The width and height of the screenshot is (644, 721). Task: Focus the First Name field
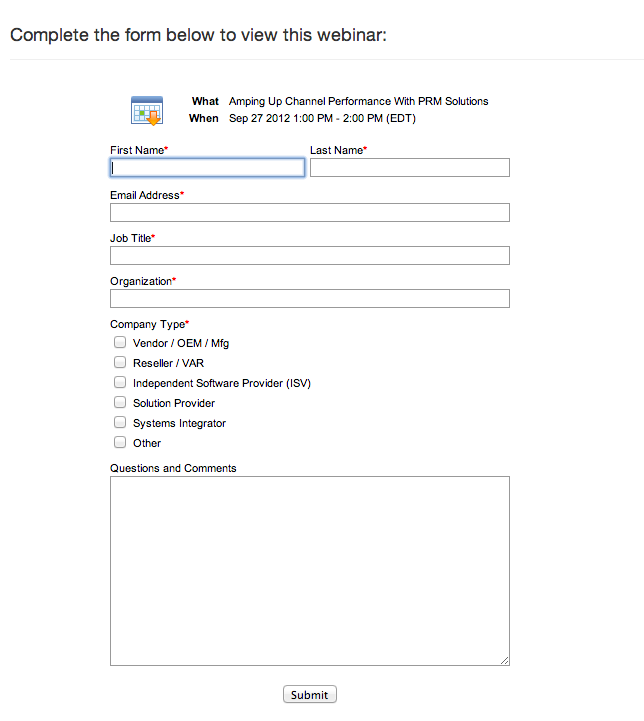[x=207, y=167]
